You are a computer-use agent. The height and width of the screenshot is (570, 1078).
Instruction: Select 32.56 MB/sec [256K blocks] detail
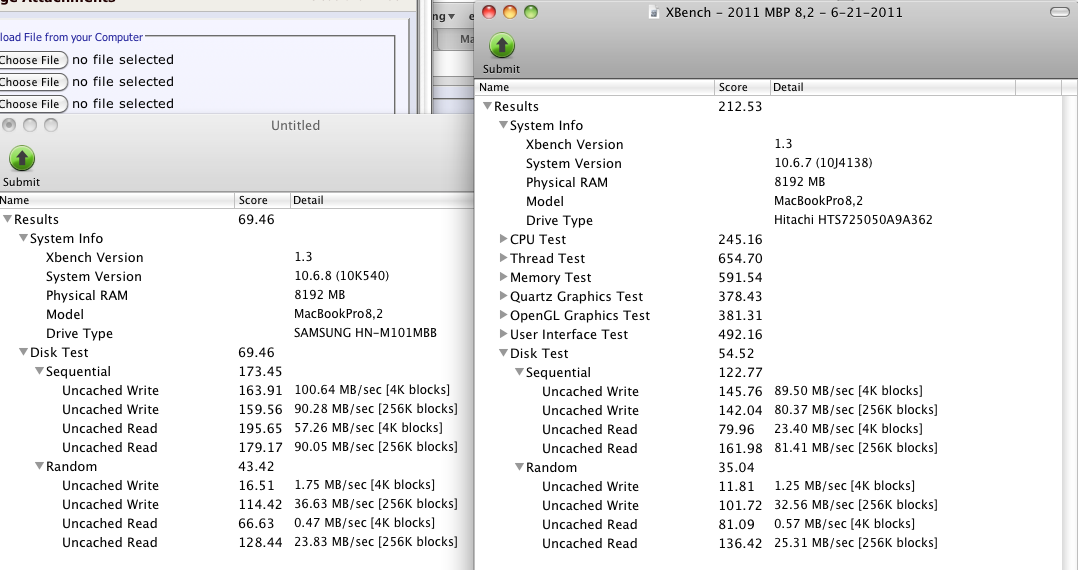point(855,505)
